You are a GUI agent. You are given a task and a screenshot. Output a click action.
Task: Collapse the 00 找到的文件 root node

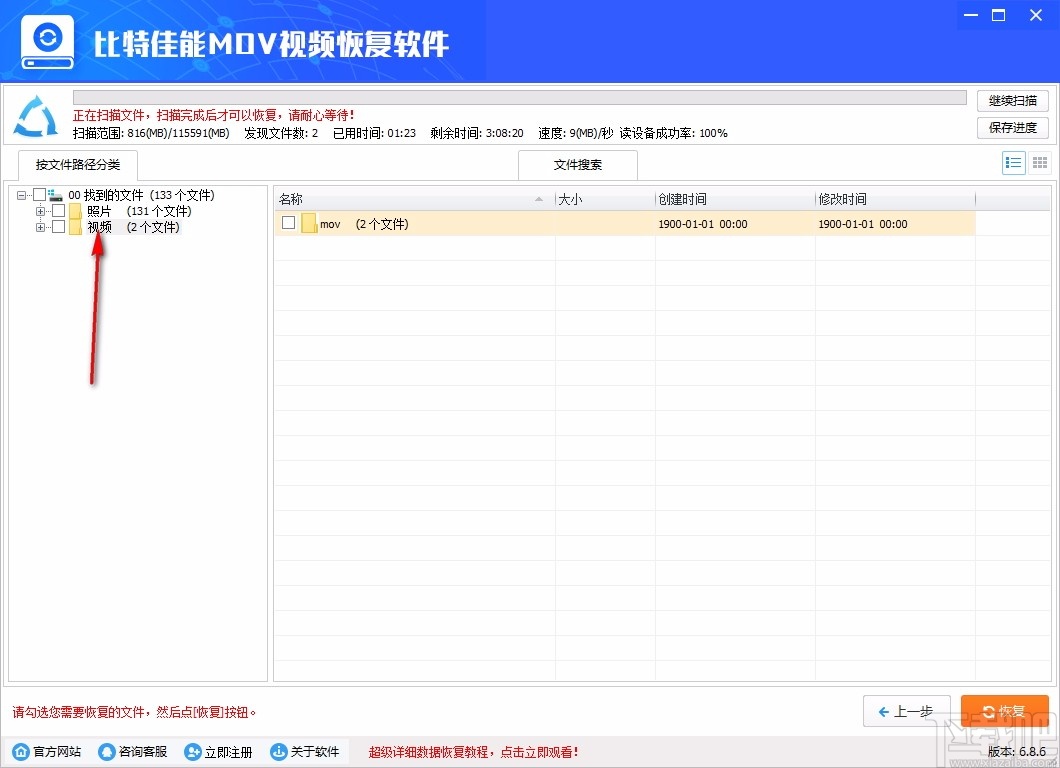(21, 195)
